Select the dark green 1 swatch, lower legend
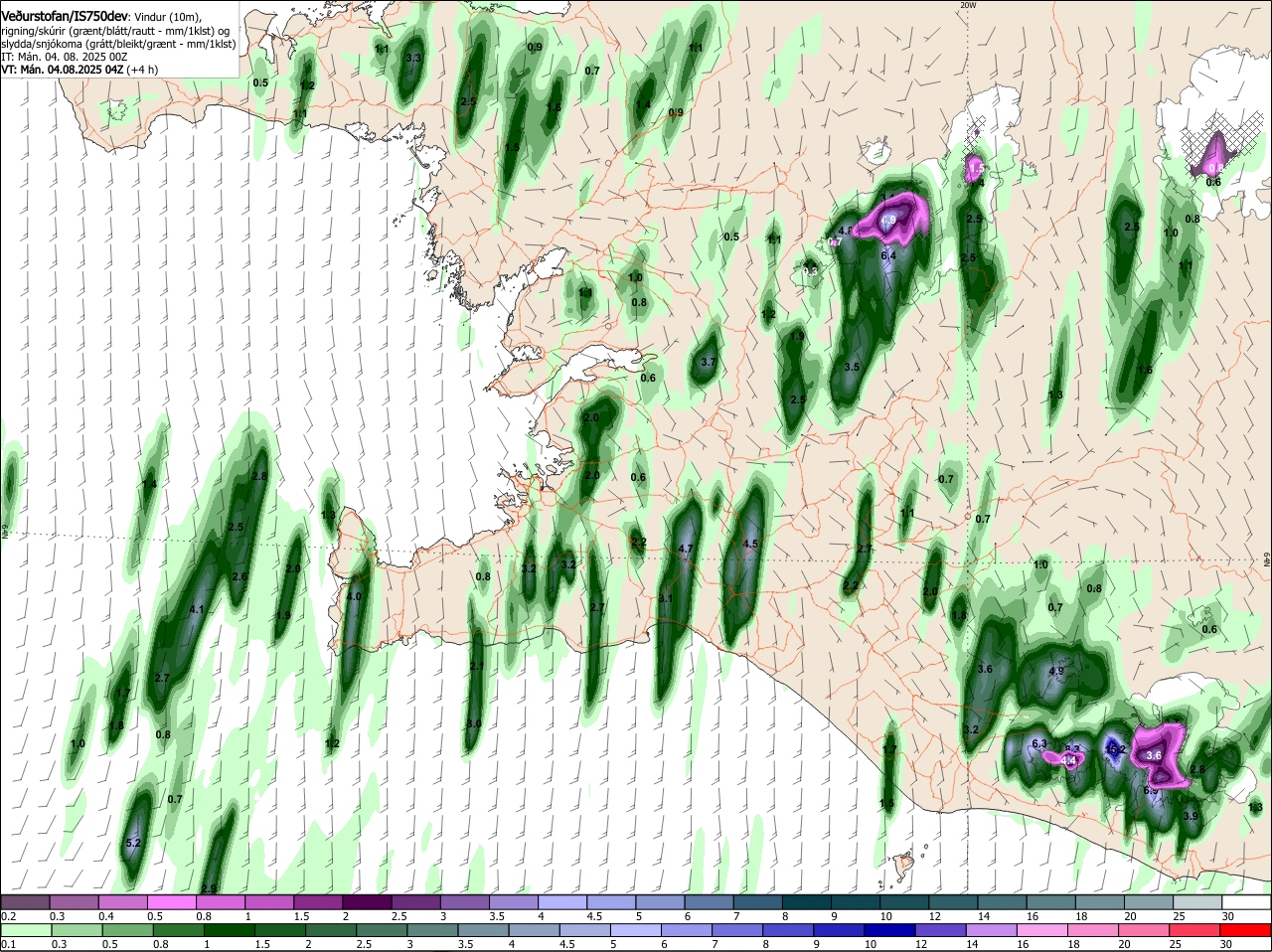The width and height of the screenshot is (1272, 952). click(x=230, y=930)
